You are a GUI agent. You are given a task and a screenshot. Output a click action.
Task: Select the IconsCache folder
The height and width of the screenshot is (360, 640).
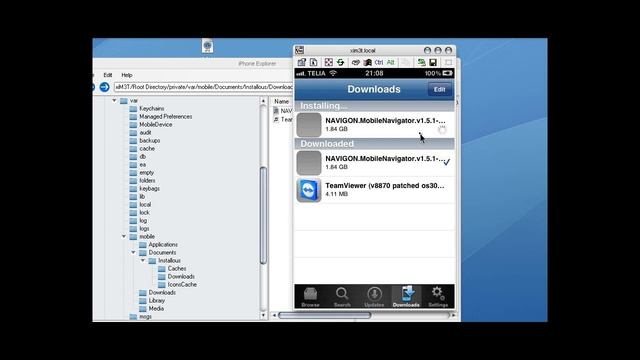(x=178, y=284)
